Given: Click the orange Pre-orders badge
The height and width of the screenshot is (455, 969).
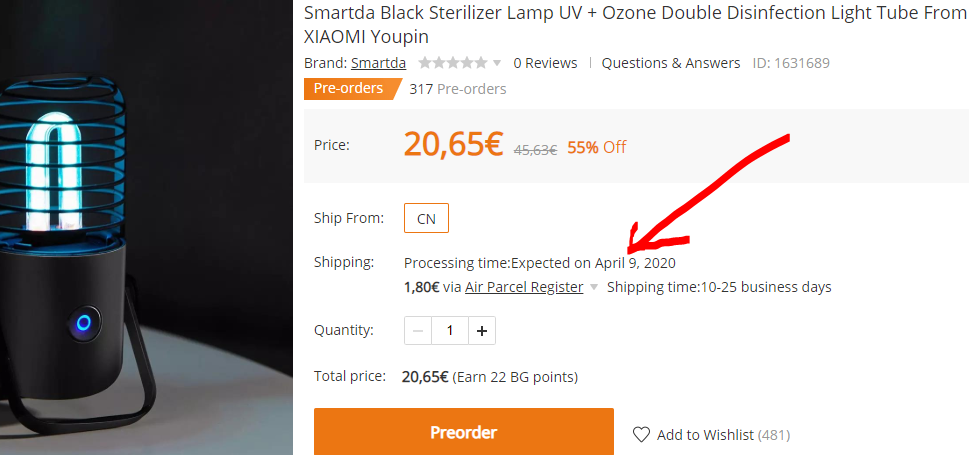Looking at the screenshot, I should 348,88.
